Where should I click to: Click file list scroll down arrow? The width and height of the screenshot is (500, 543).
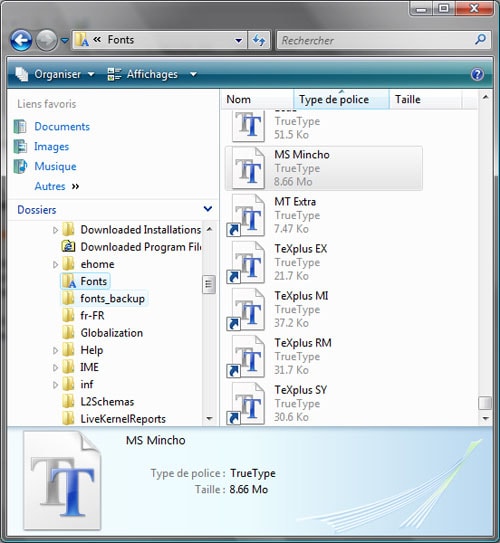[x=485, y=419]
